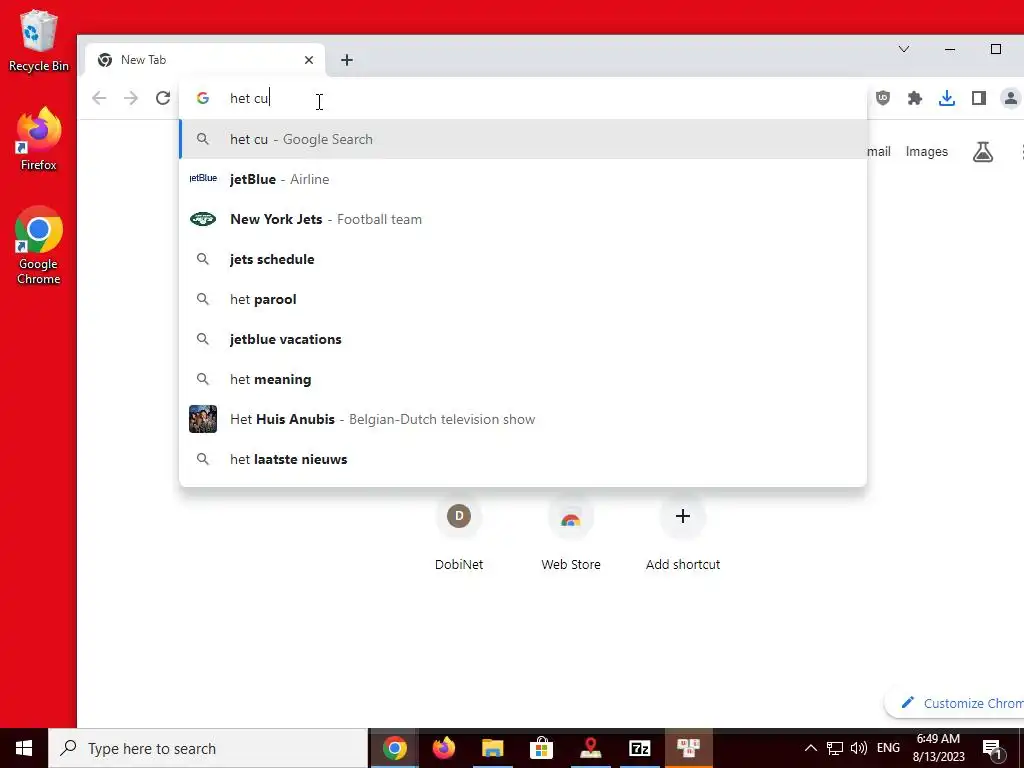
Task: Click Firefox icon in taskbar
Action: [x=443, y=748]
